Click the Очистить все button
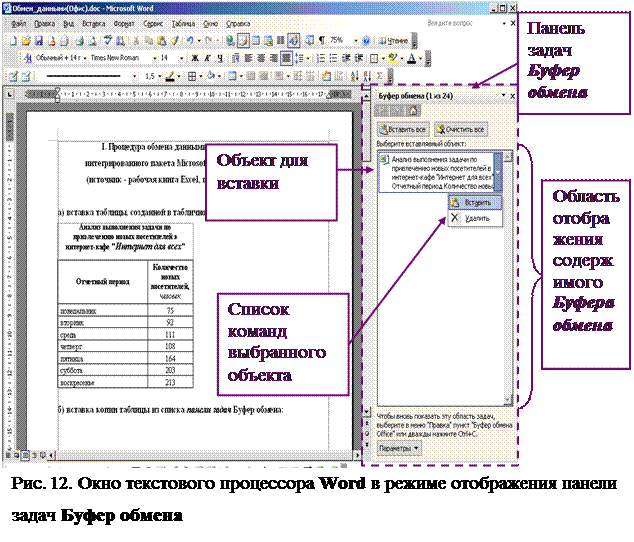 [461, 129]
